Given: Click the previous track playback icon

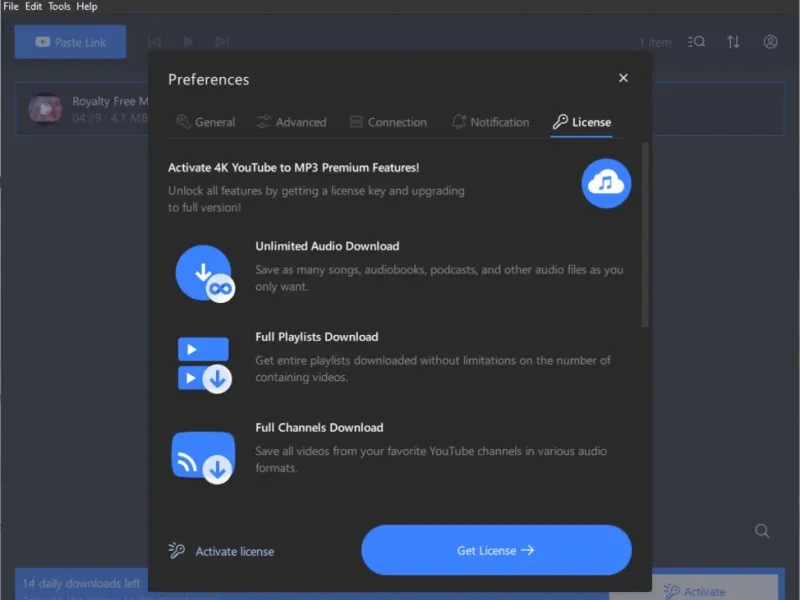Looking at the screenshot, I should point(155,42).
